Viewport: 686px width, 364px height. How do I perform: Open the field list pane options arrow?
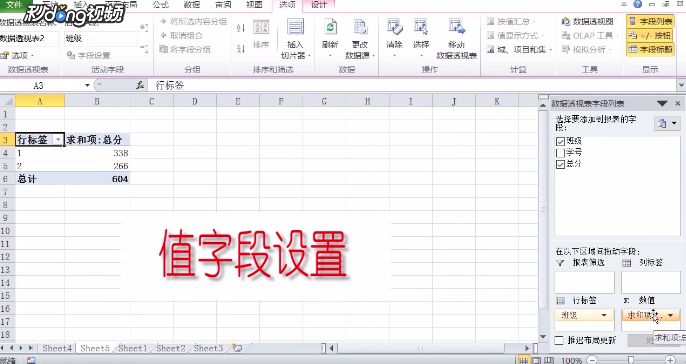662,104
